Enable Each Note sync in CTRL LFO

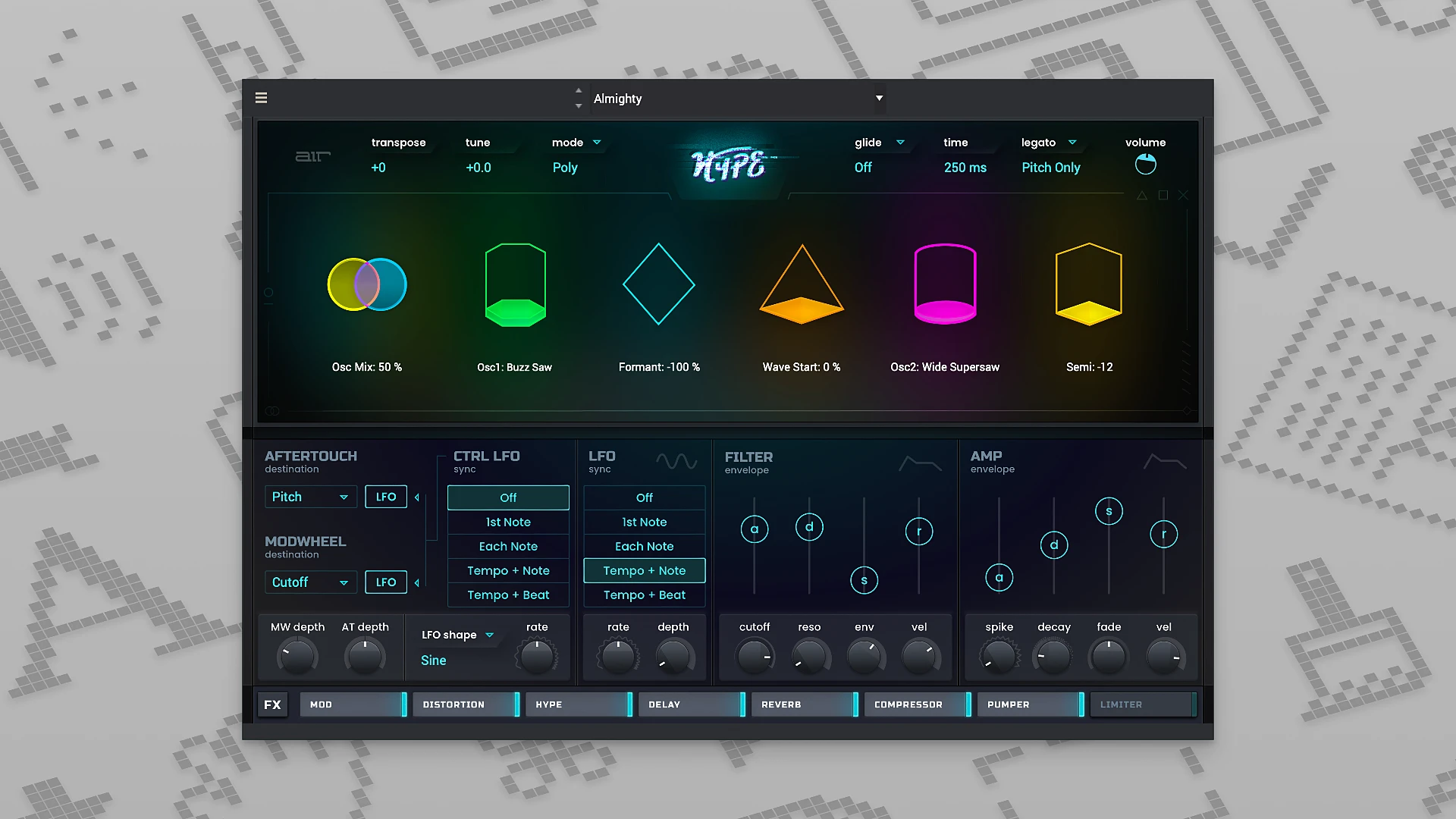(507, 546)
